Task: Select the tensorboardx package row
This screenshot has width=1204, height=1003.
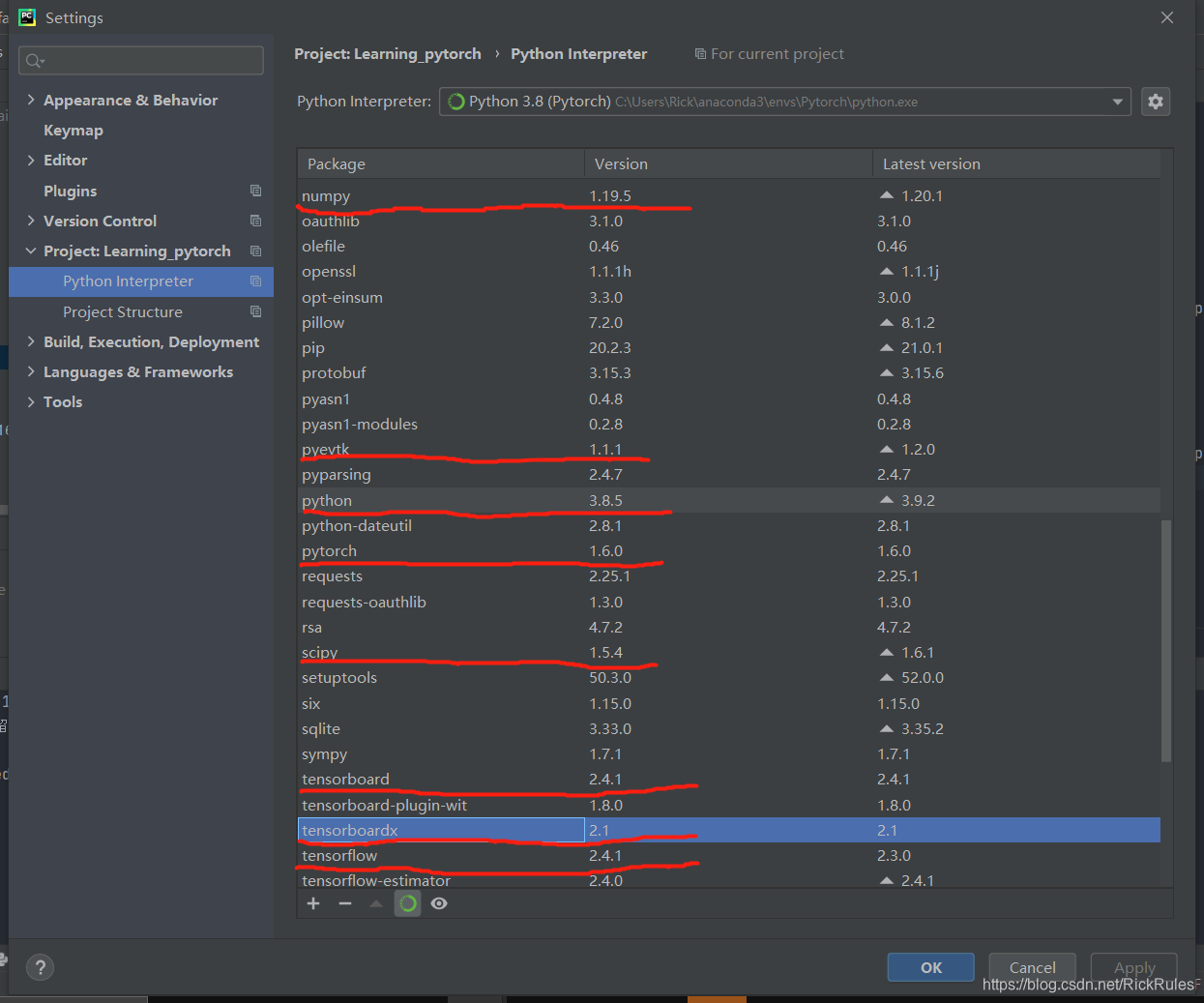Action: [729, 830]
